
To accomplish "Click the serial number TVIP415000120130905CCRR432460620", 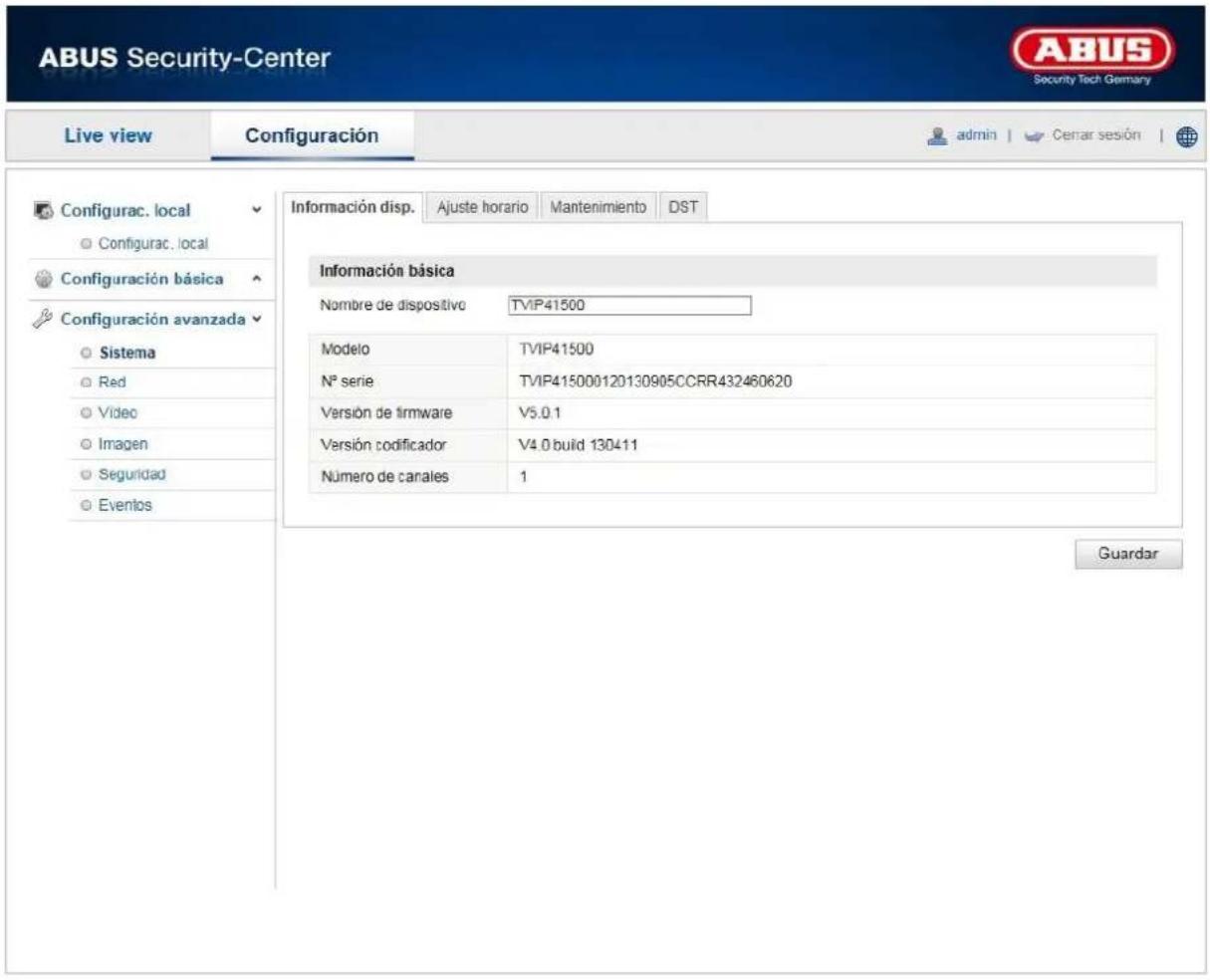I will tap(655, 381).
